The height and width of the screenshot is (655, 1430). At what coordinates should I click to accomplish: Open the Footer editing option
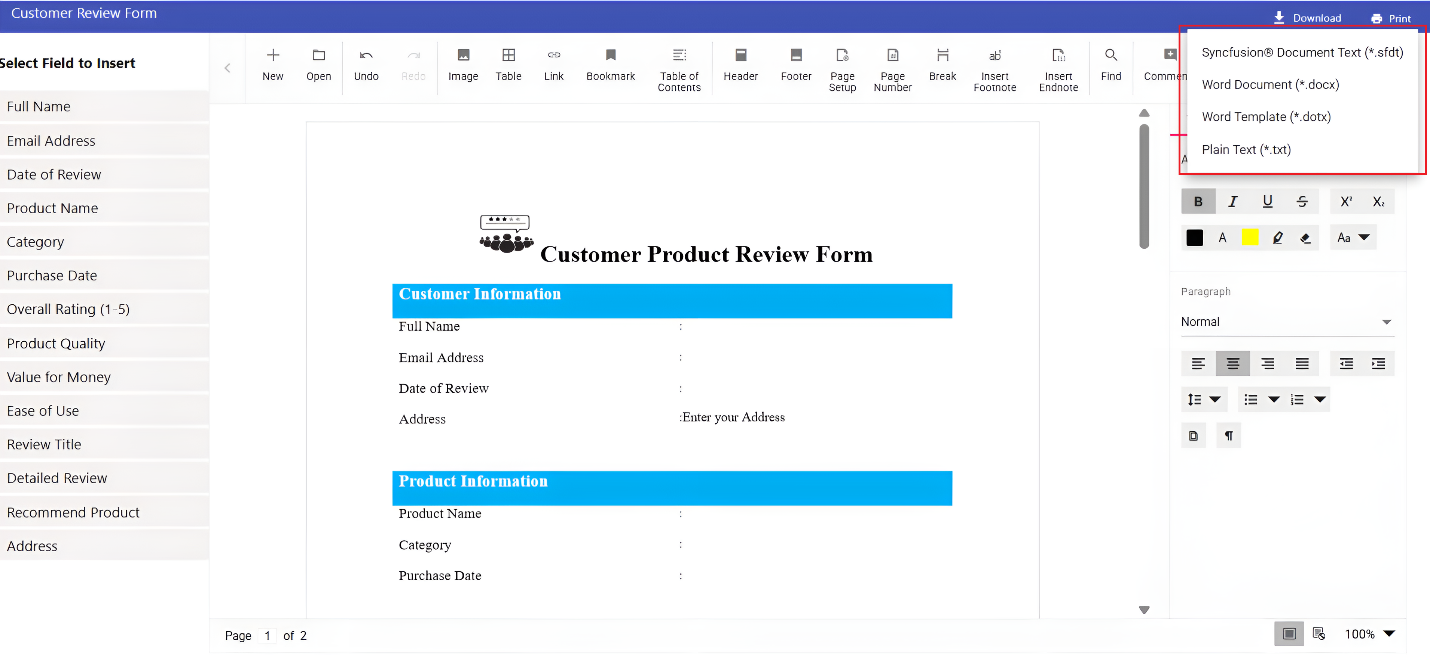(x=796, y=64)
